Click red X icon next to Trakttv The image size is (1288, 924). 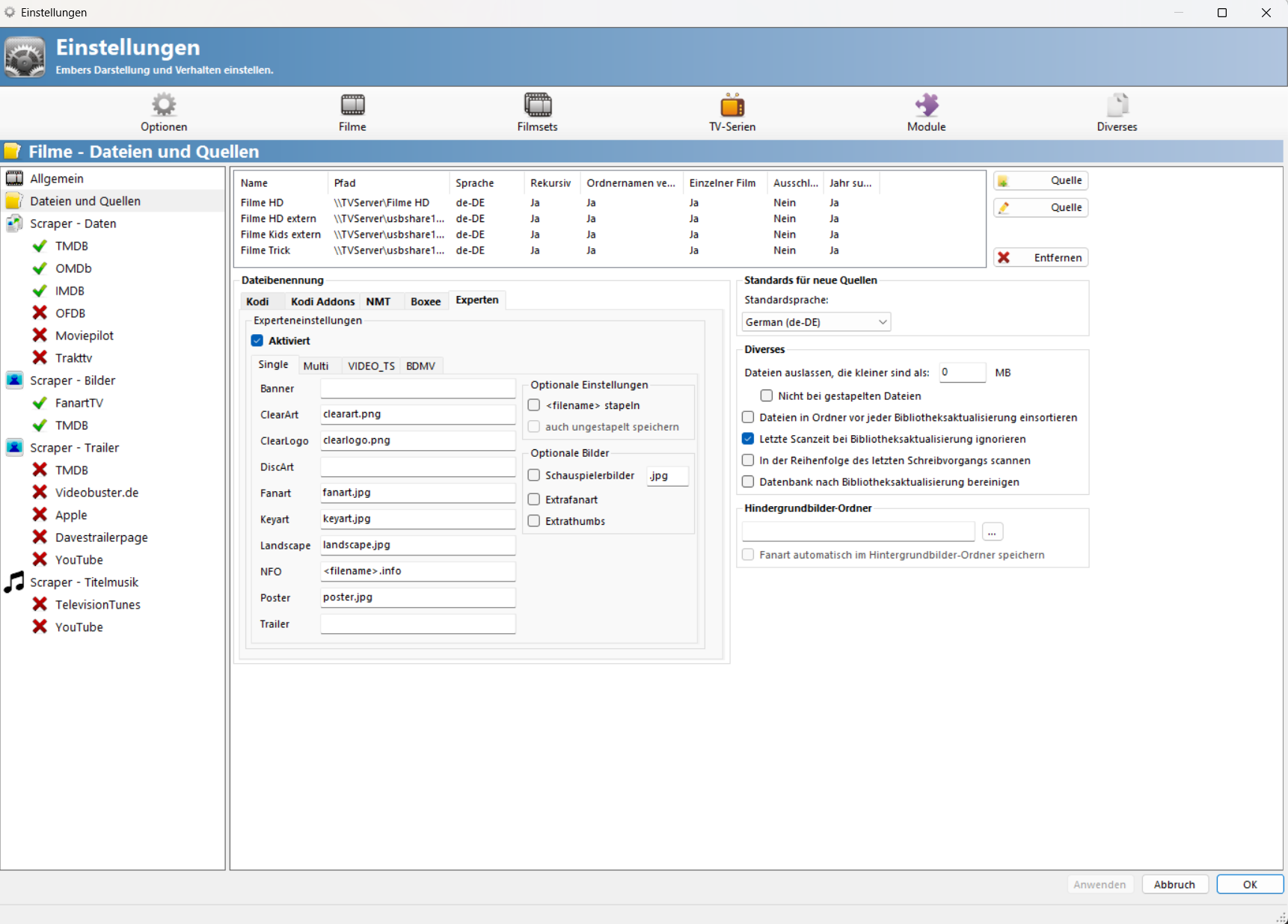40,358
